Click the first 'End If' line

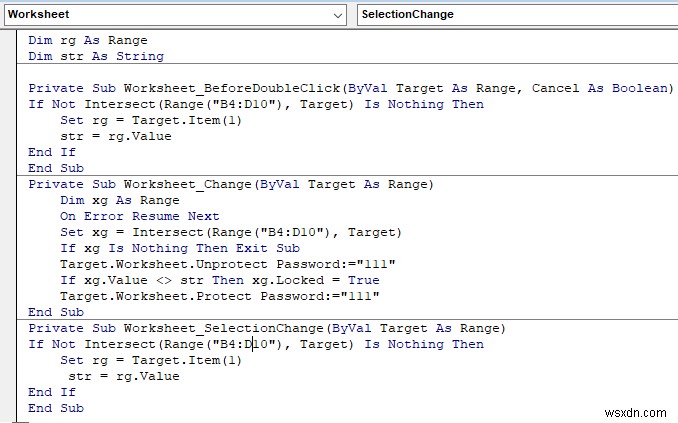[52, 152]
